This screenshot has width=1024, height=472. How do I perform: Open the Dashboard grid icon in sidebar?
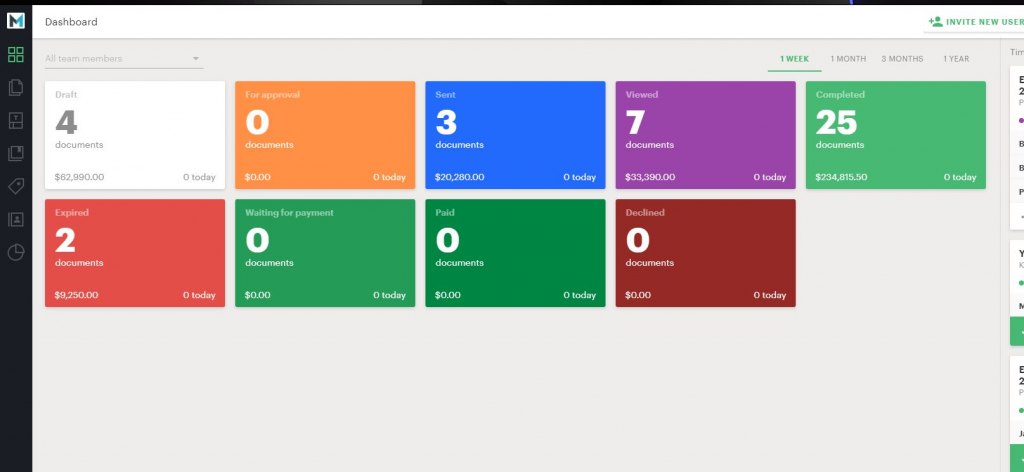pos(15,54)
